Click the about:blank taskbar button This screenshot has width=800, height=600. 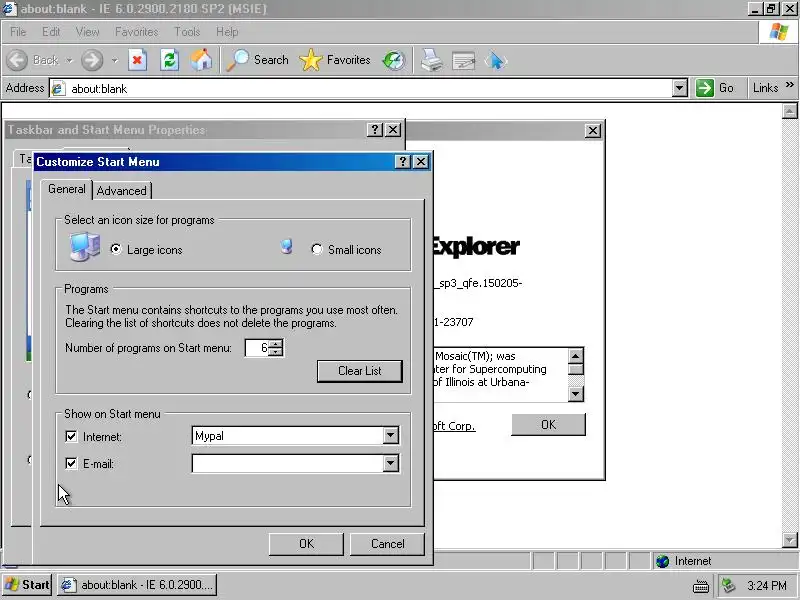[x=137, y=585]
